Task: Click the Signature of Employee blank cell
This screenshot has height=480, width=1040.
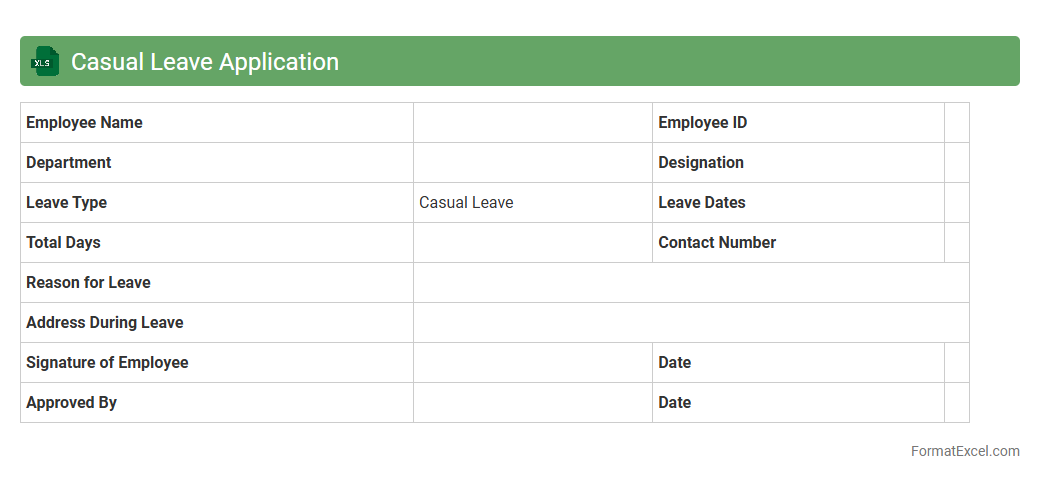Action: click(532, 363)
